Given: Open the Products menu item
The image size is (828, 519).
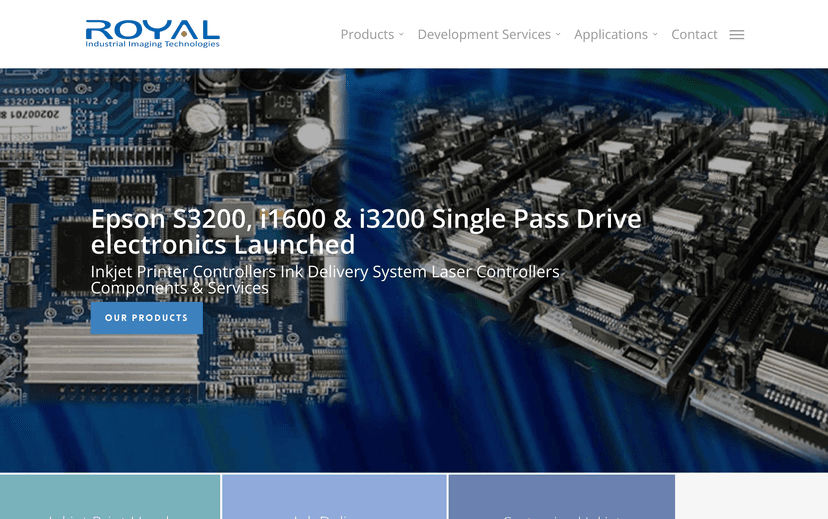Looking at the screenshot, I should point(367,35).
